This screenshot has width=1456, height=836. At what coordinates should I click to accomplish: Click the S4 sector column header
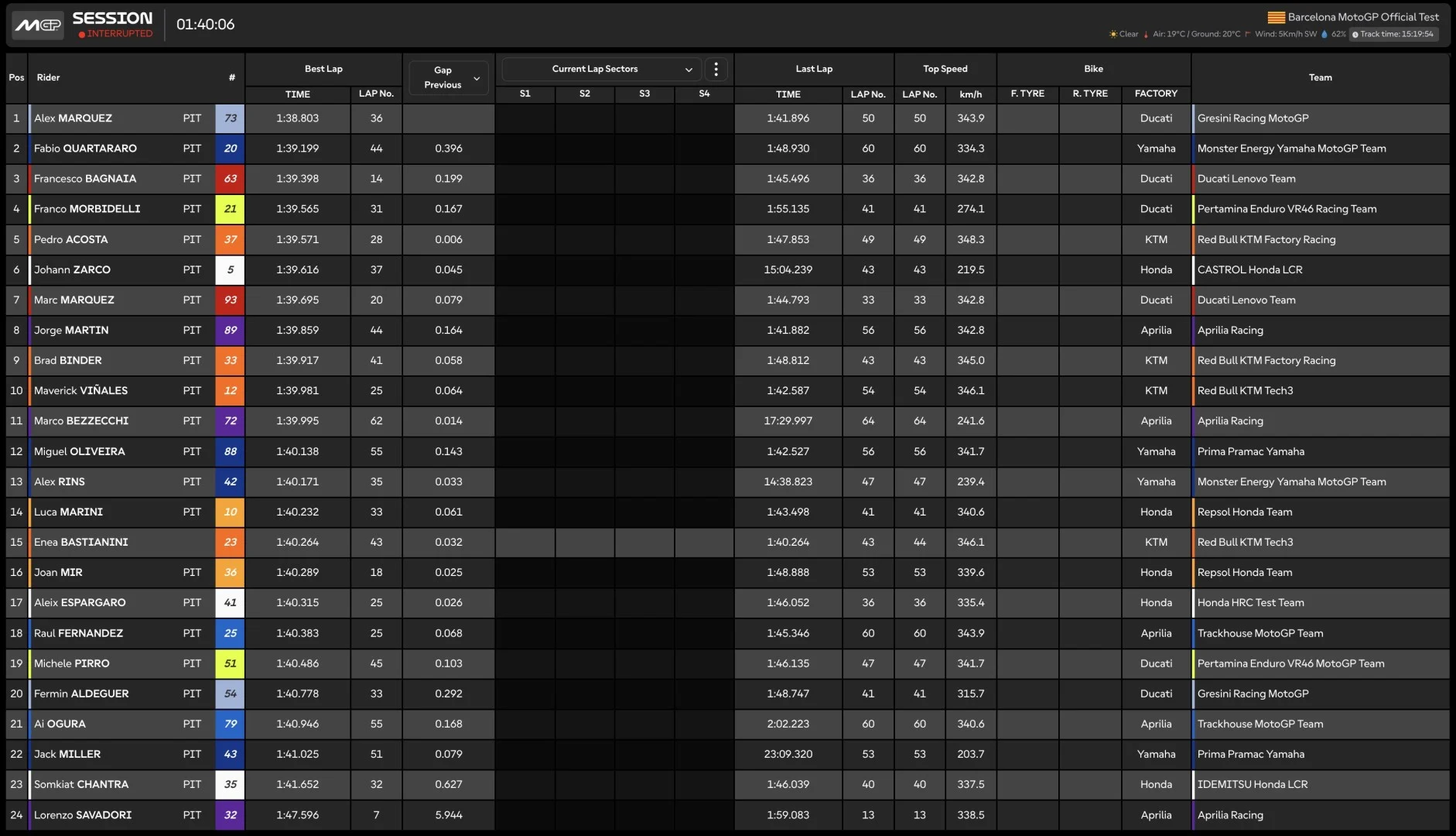tap(704, 94)
